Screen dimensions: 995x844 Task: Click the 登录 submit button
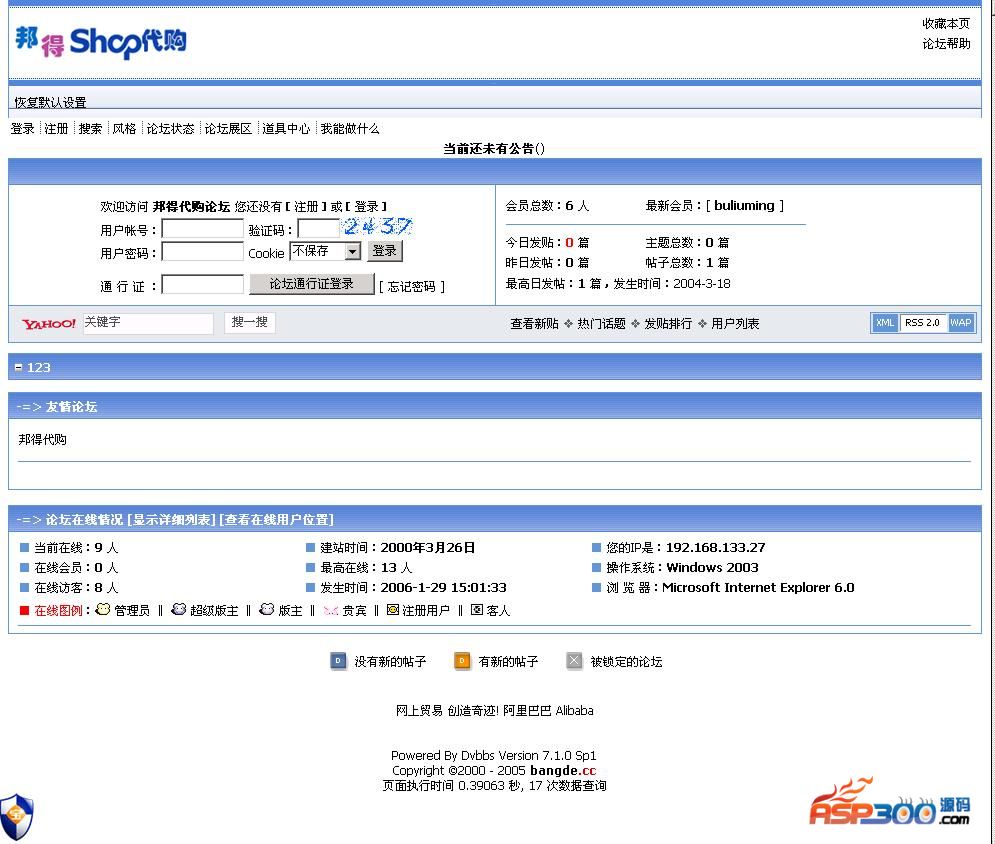(x=385, y=251)
